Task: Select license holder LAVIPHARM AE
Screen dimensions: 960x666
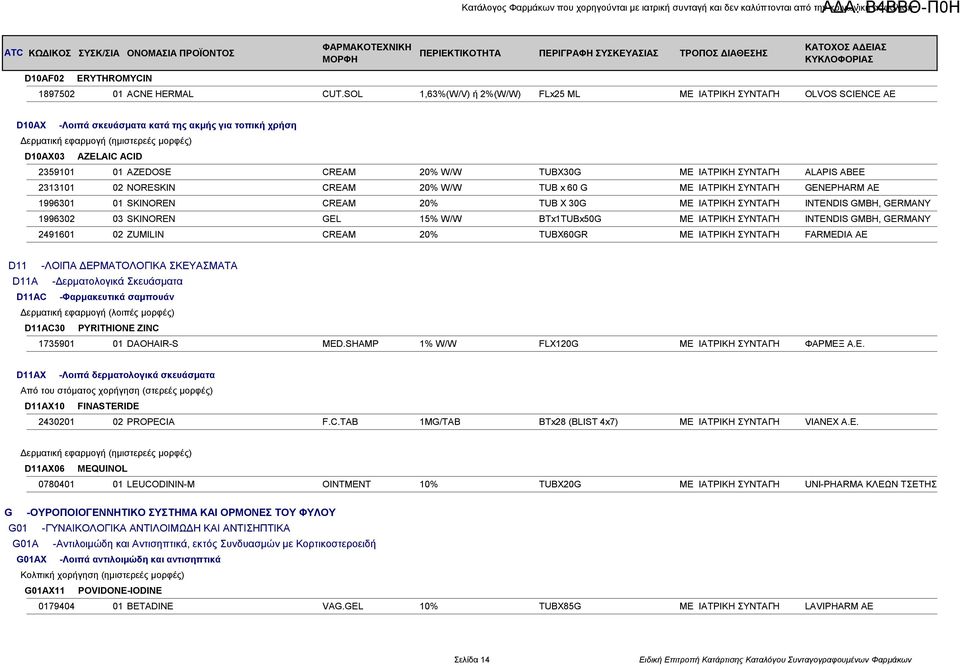Action: coord(839,606)
